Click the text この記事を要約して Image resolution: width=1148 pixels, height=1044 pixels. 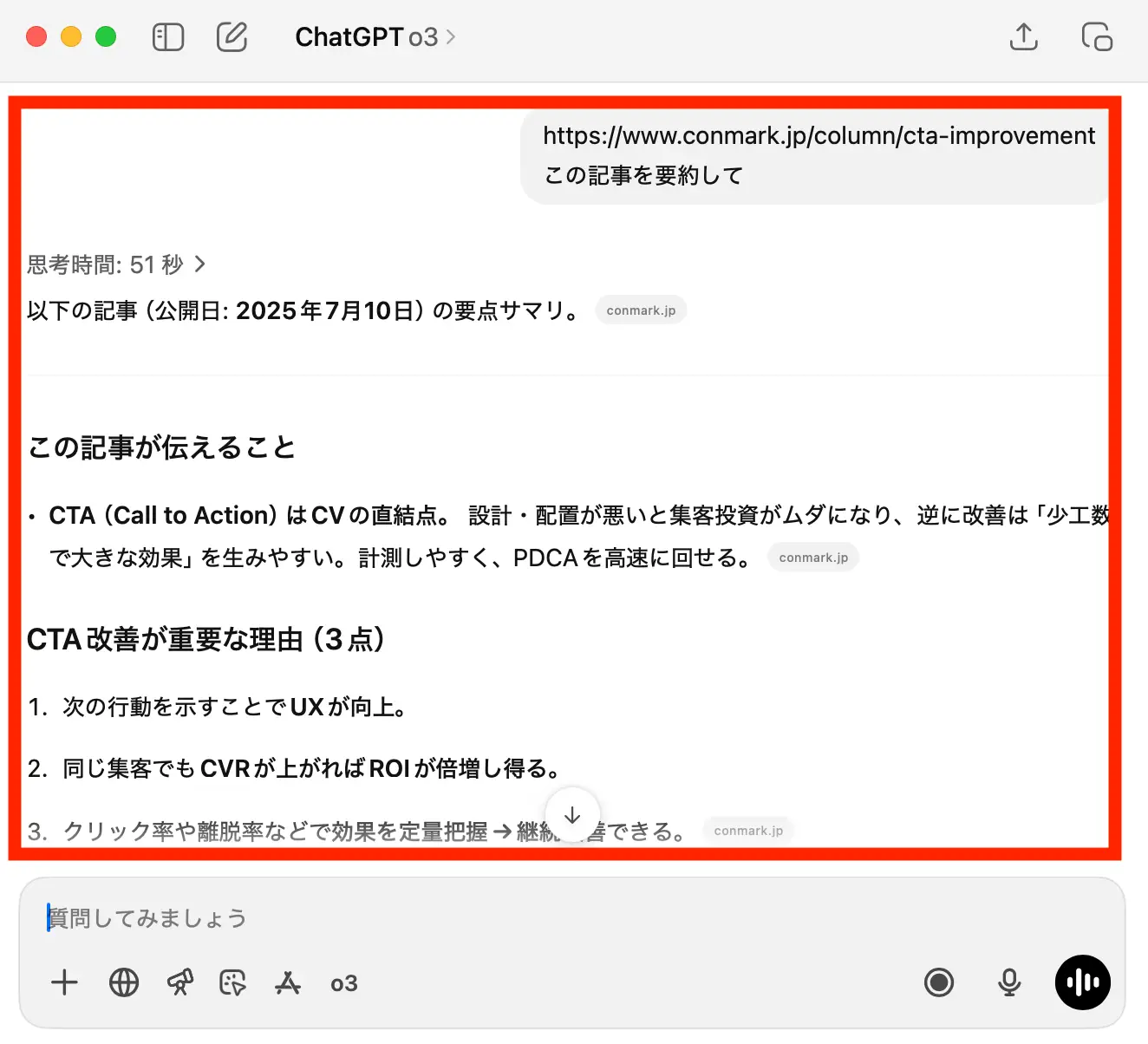point(644,176)
